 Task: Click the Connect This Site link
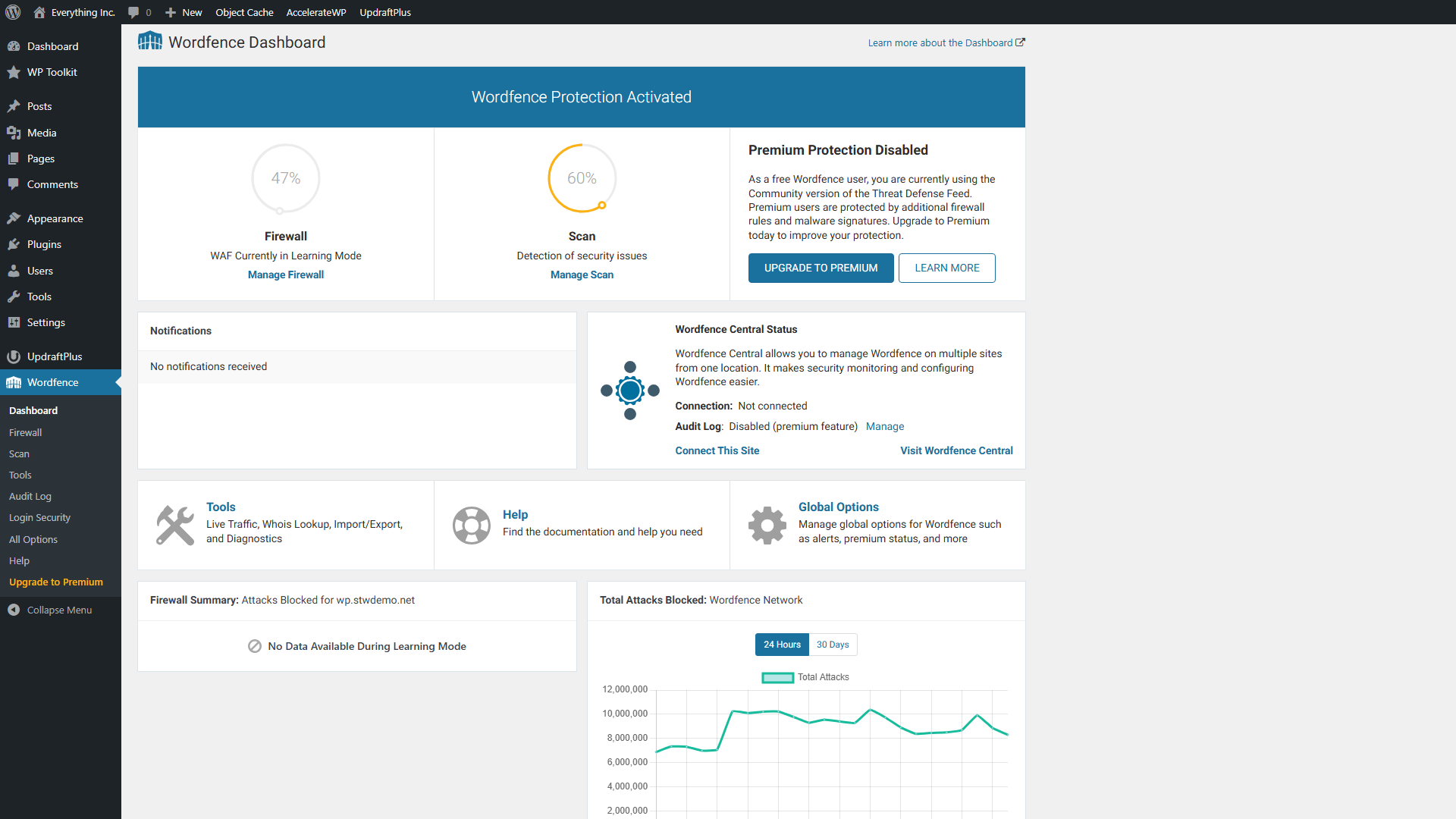(x=717, y=450)
